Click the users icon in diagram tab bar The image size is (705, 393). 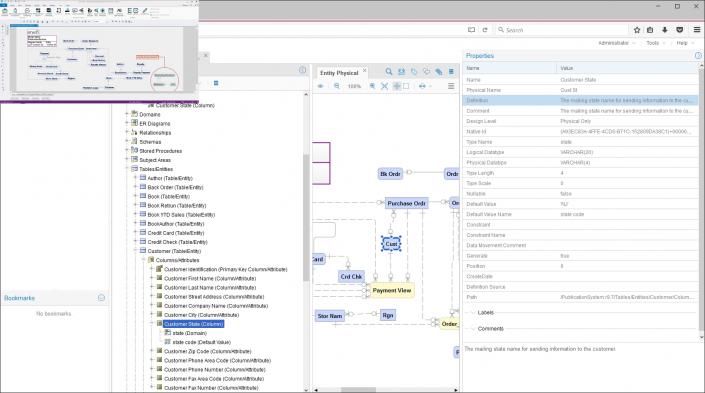pos(402,71)
